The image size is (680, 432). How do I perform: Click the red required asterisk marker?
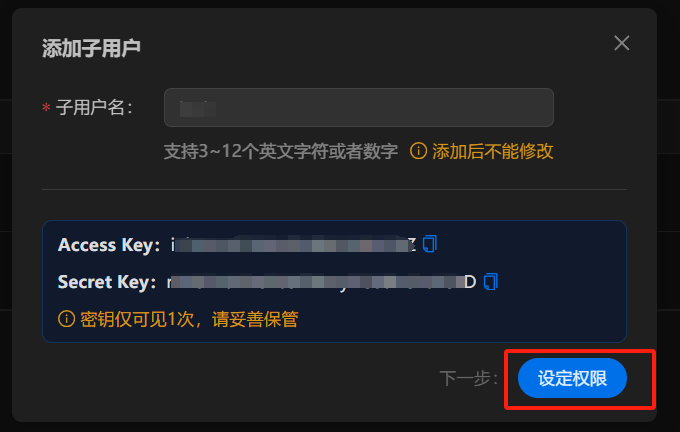(x=46, y=108)
